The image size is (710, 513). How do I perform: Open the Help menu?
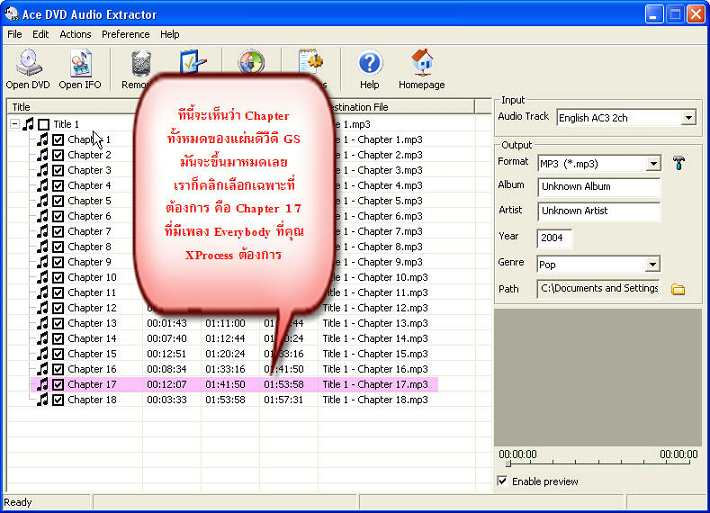pos(169,34)
